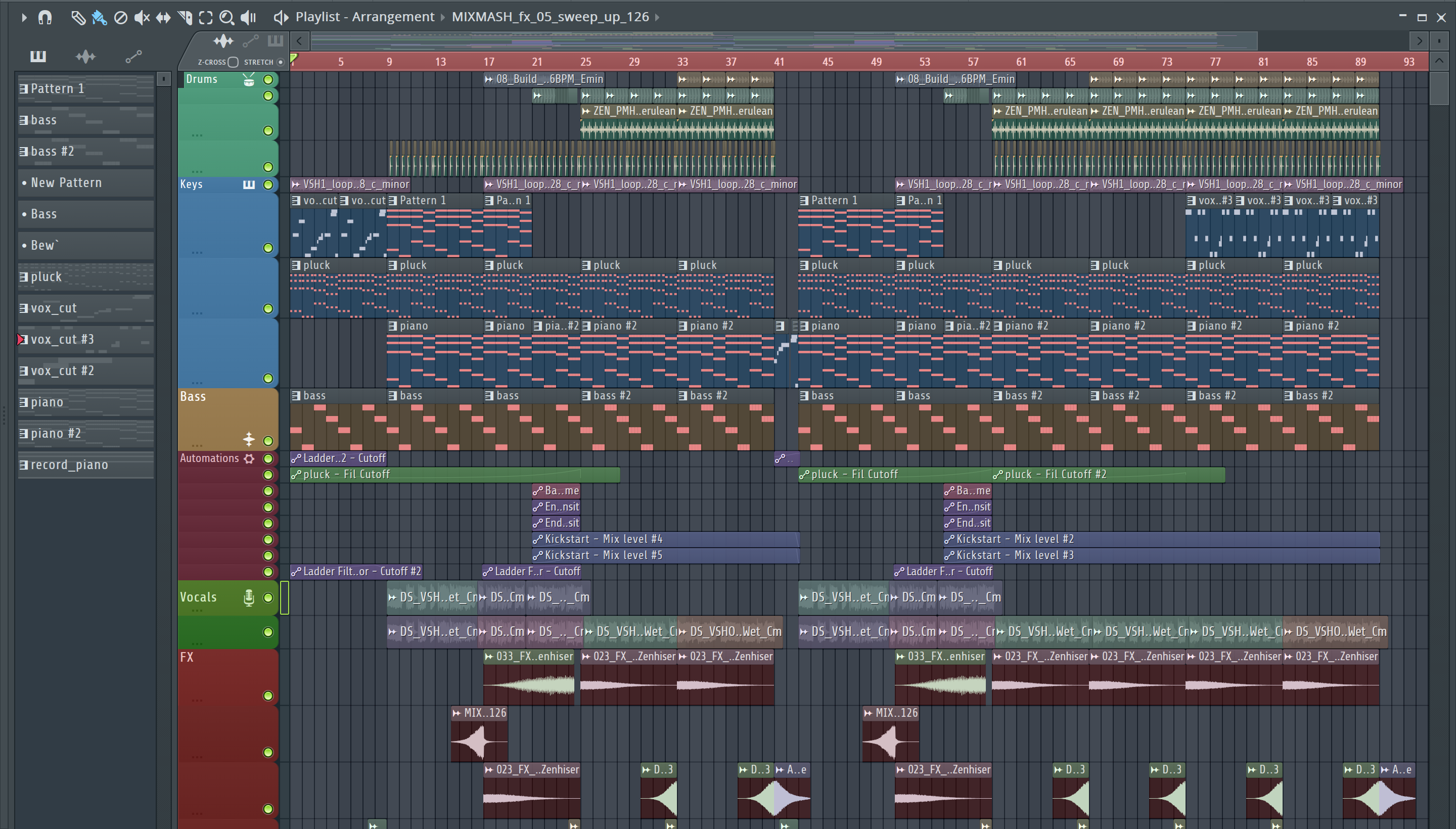Click the icon on Bass track header
The width and height of the screenshot is (1456, 829).
(x=249, y=439)
